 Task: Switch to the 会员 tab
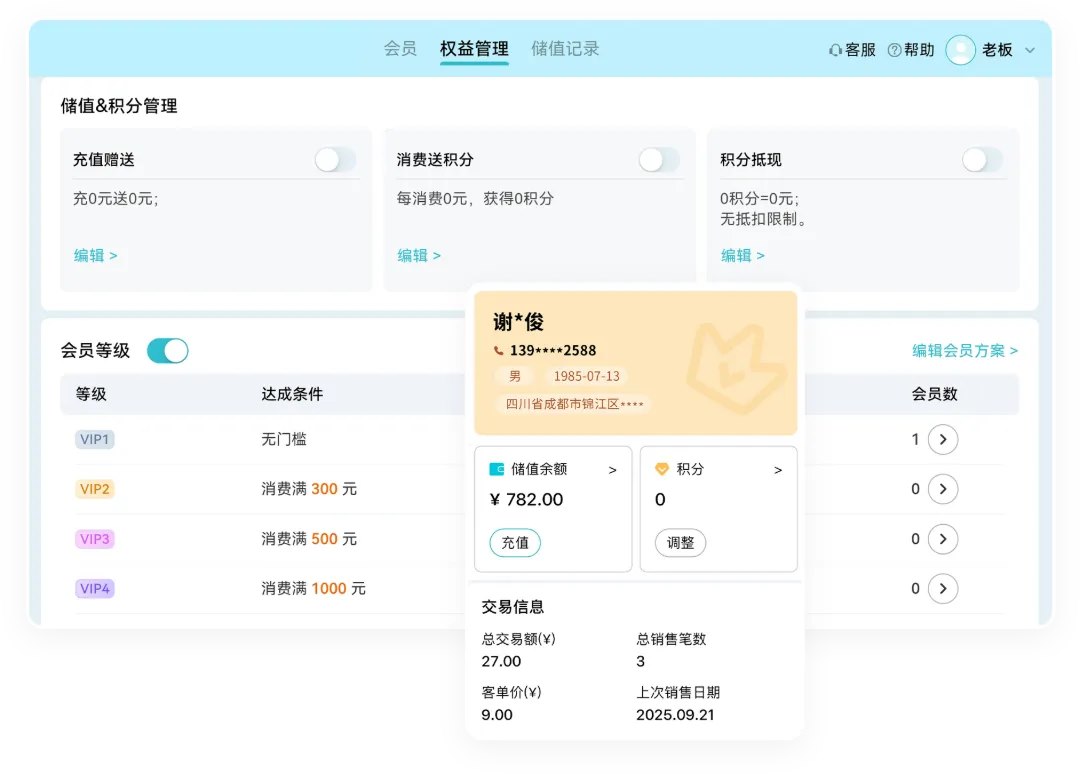(x=400, y=48)
